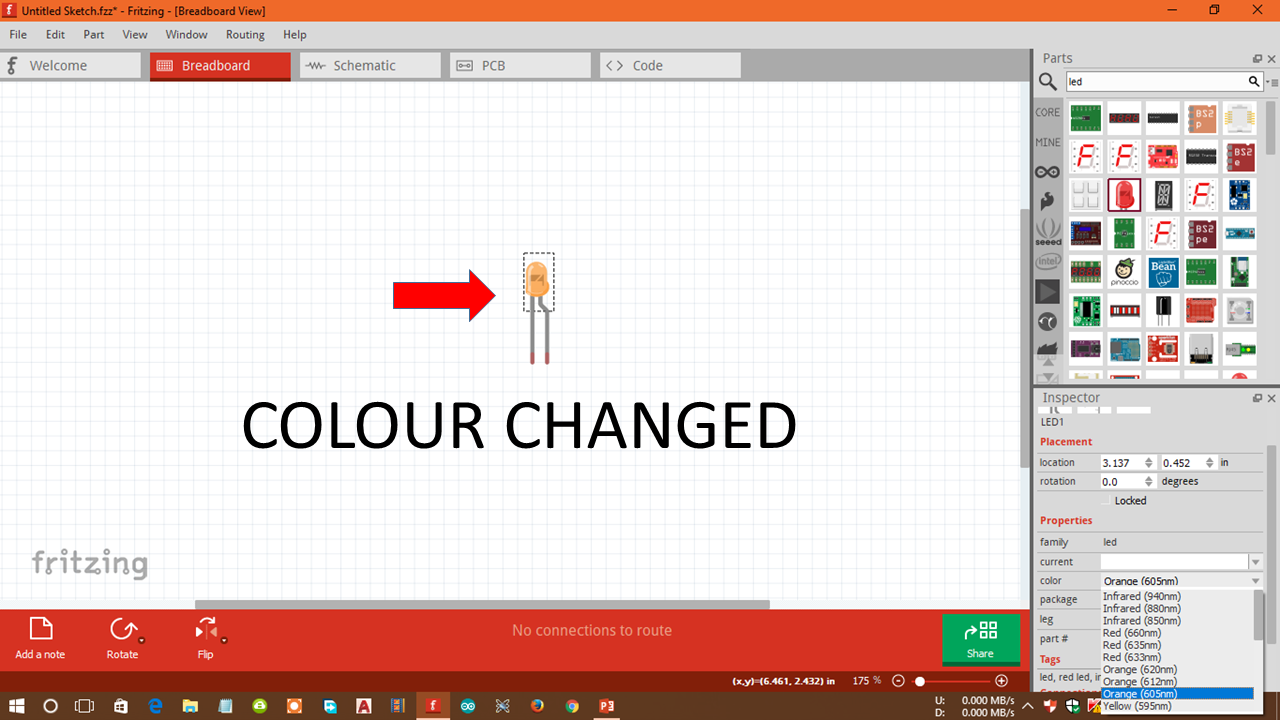Open the Rotate dropdown arrow
Image resolution: width=1280 pixels, height=720 pixels.
pyautogui.click(x=142, y=641)
